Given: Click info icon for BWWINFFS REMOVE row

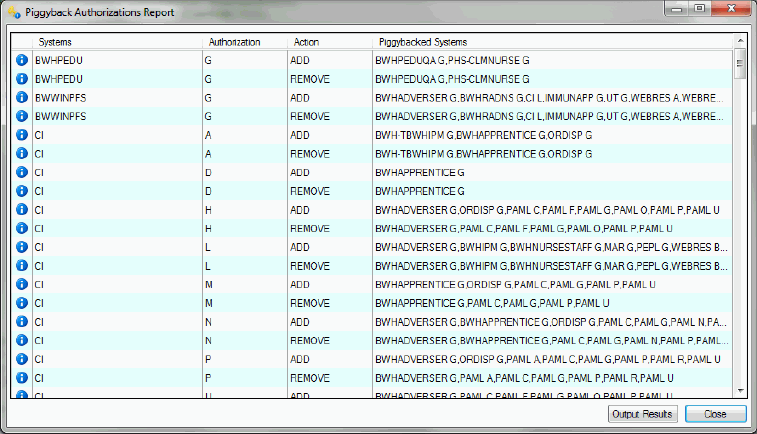Looking at the screenshot, I should click(x=21, y=117).
